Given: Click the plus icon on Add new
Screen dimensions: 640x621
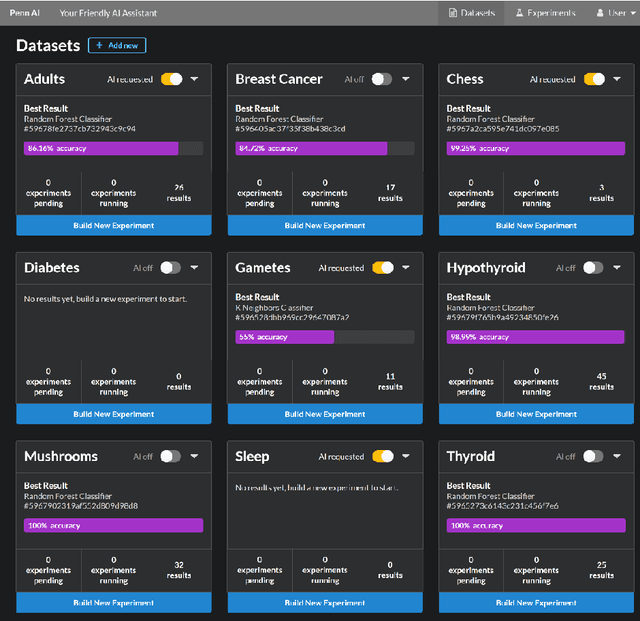Looking at the screenshot, I should [x=99, y=46].
